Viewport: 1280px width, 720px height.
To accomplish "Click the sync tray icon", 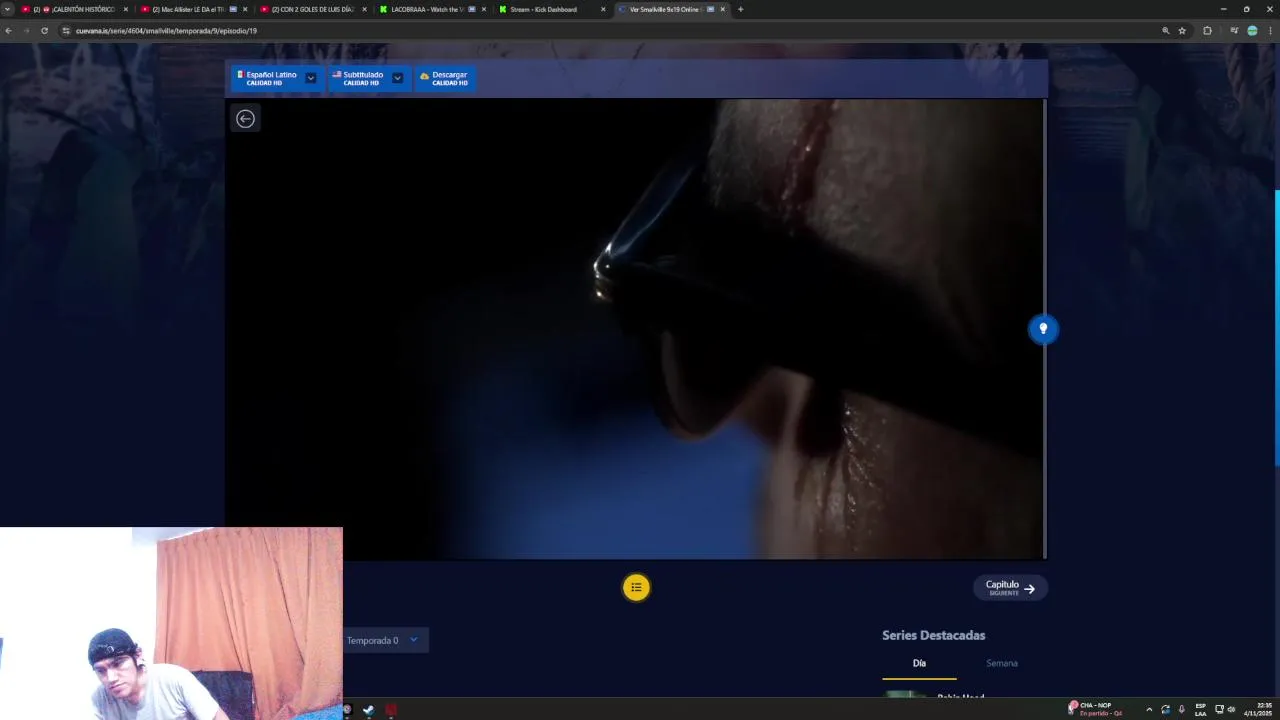I will tap(1165, 710).
